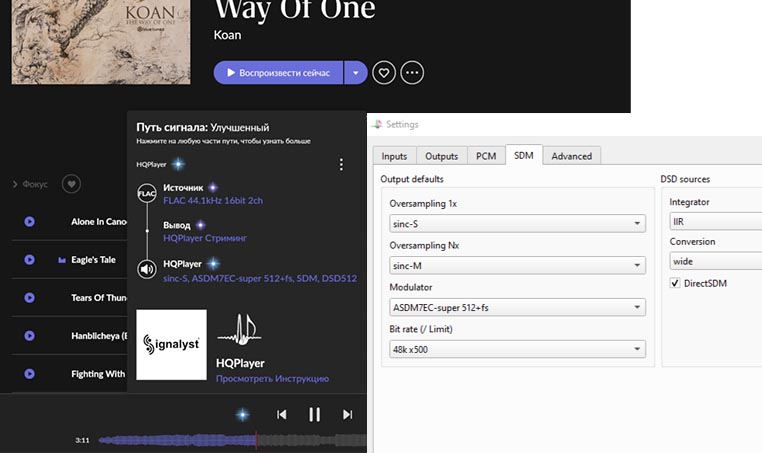This screenshot has height=453, width=762.
Task: Click the elapsed time 3:11 label
Action: point(82,440)
